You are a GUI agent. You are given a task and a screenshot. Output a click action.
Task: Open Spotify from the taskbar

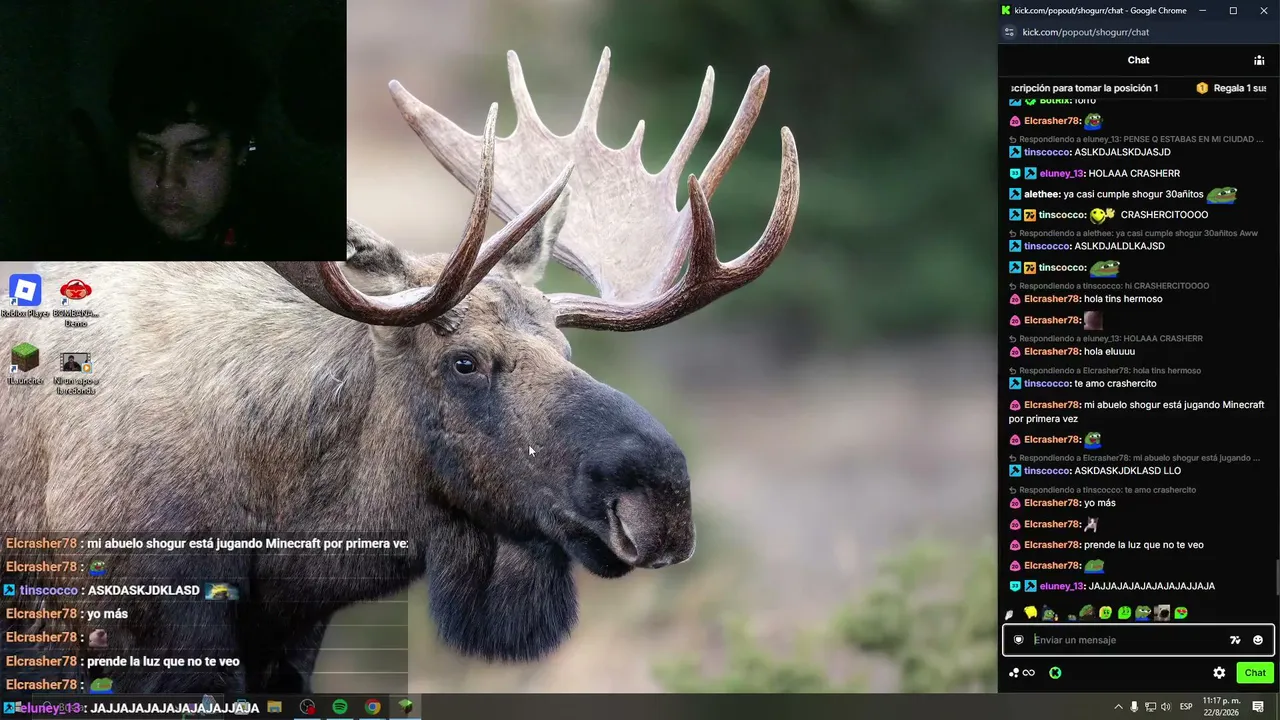[340, 707]
